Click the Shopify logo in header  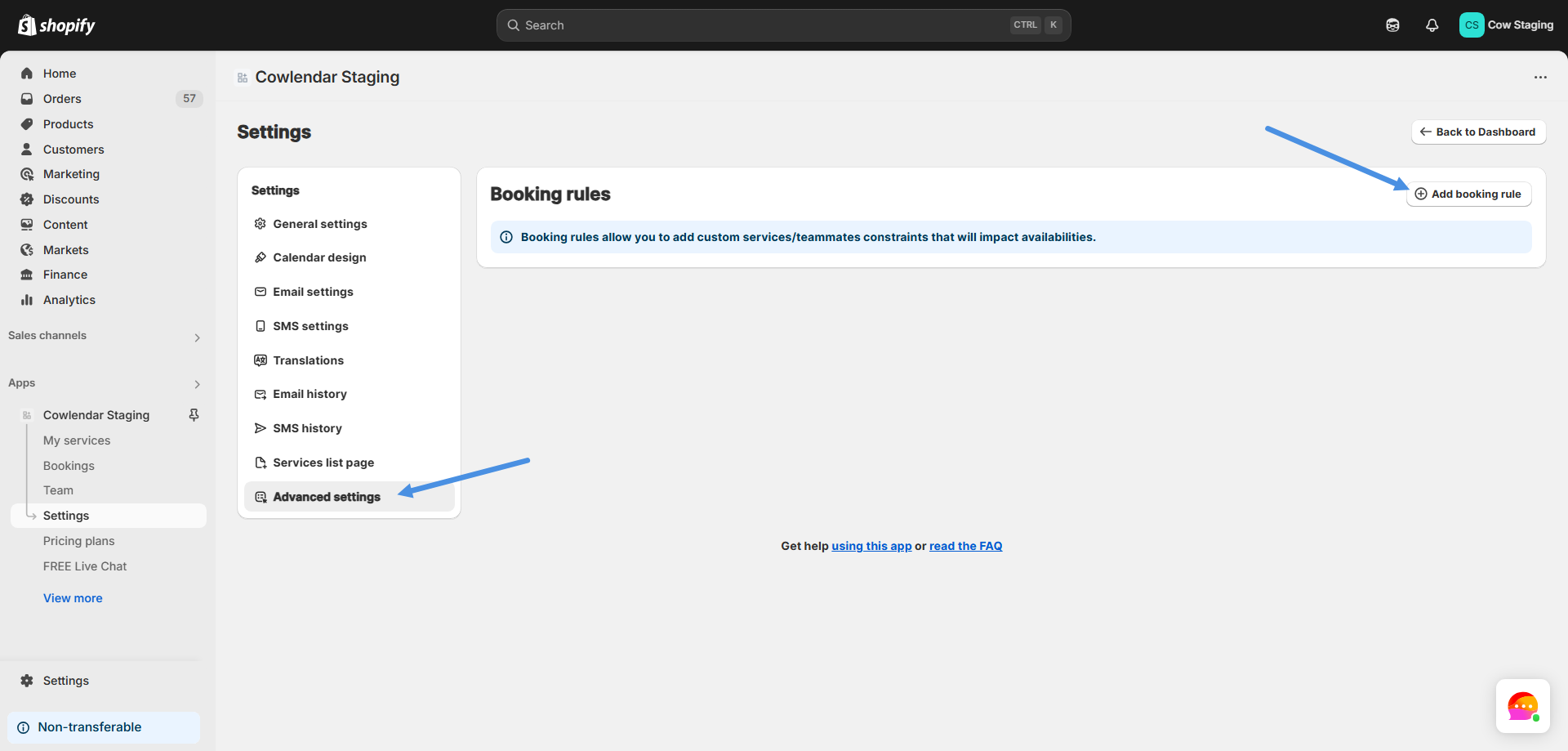click(x=56, y=25)
